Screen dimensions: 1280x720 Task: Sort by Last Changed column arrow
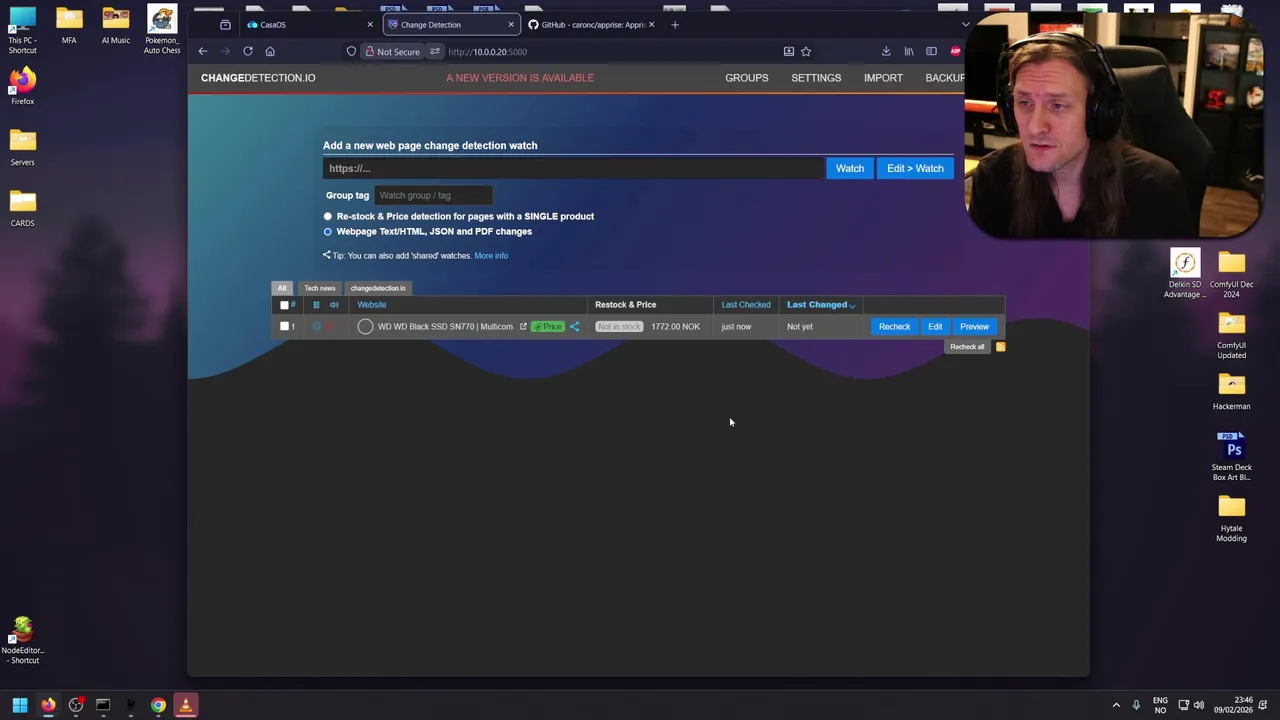click(x=852, y=305)
